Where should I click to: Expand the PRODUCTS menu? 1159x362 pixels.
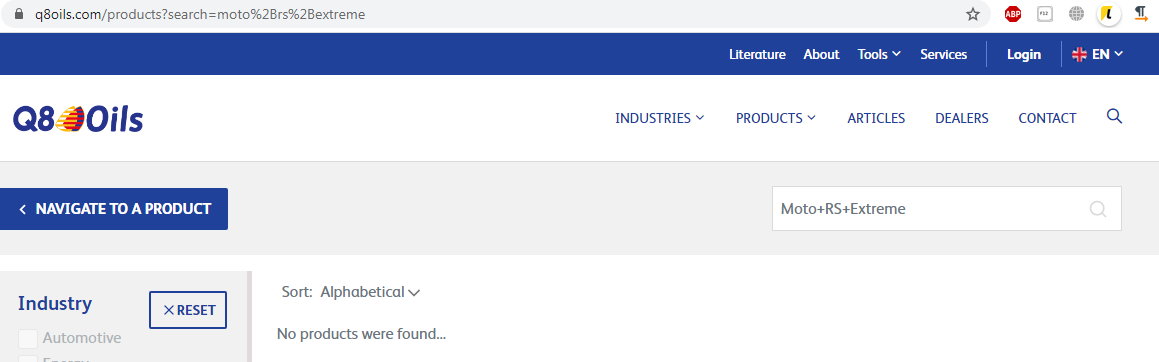(x=776, y=118)
